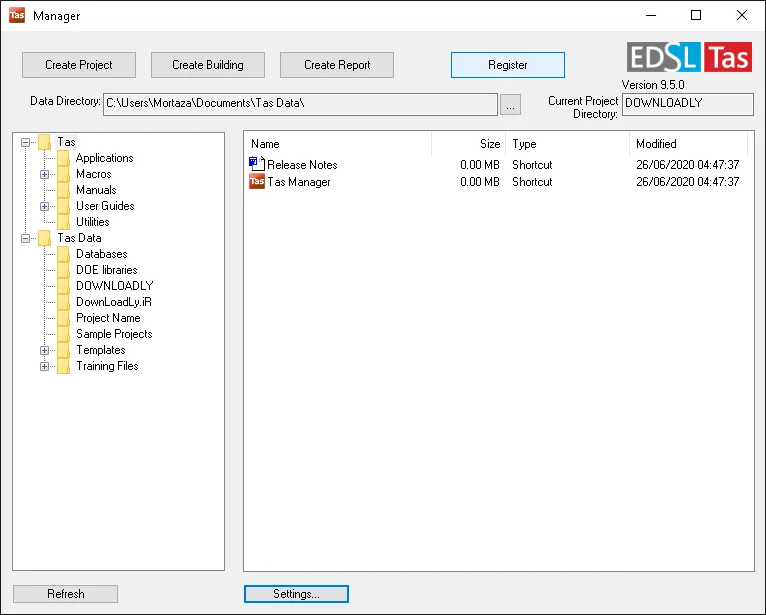The width and height of the screenshot is (766, 615).
Task: Click the Databases folder icon
Action: click(x=63, y=254)
